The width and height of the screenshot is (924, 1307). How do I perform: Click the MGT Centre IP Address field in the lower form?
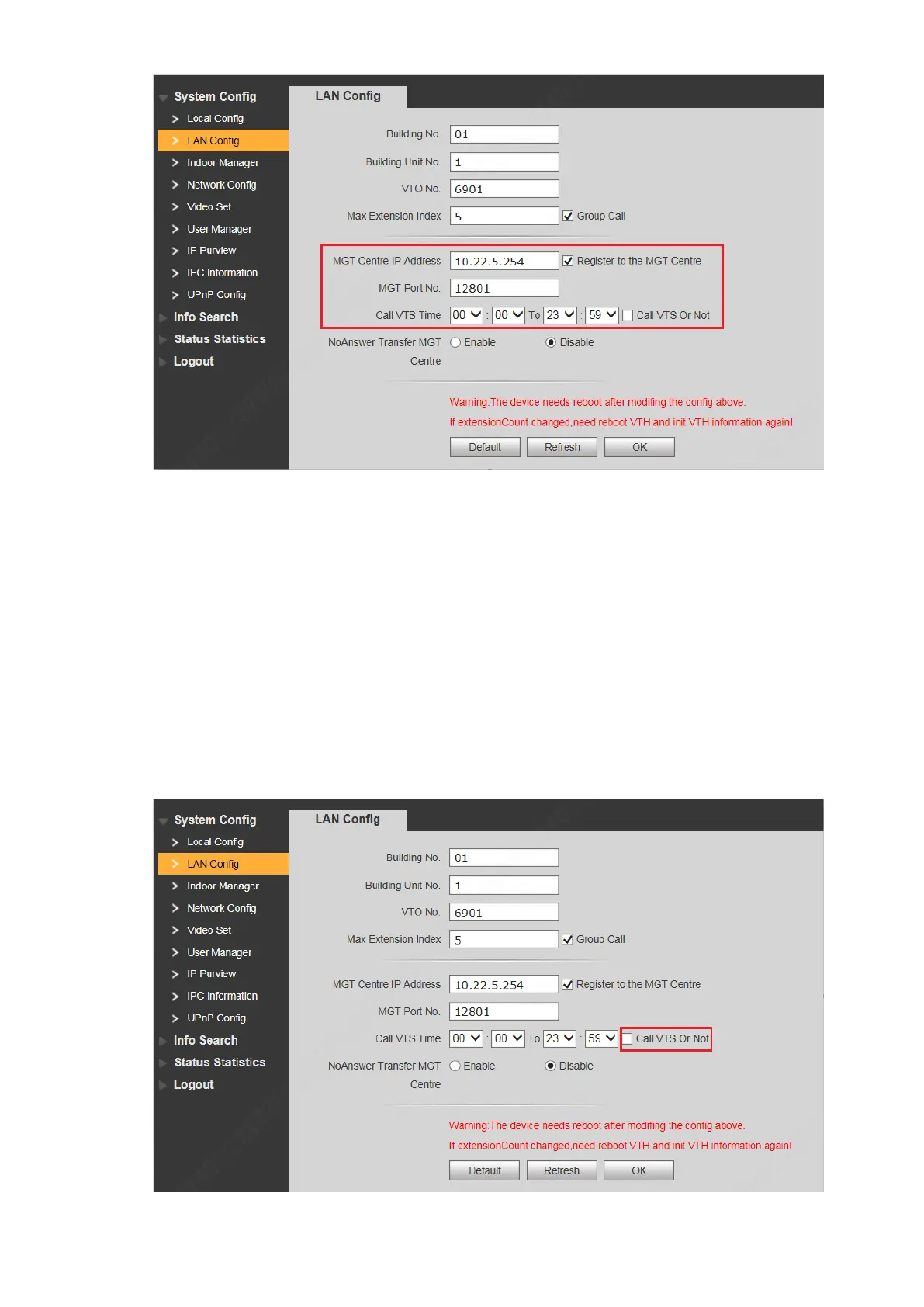pos(504,984)
